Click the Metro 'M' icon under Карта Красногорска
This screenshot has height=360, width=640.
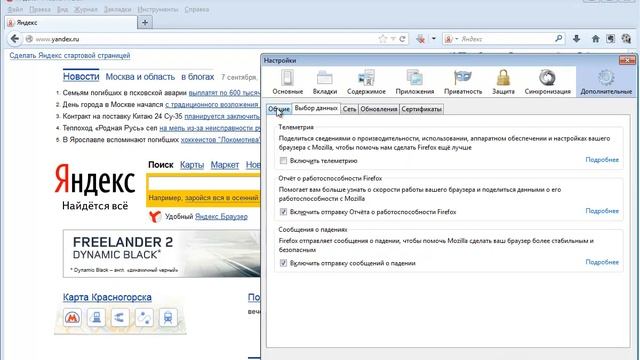[x=72, y=318]
